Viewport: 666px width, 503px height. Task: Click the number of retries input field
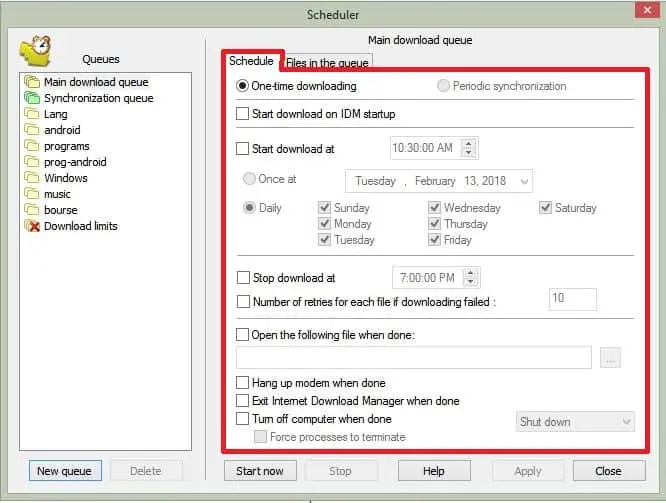tap(572, 299)
